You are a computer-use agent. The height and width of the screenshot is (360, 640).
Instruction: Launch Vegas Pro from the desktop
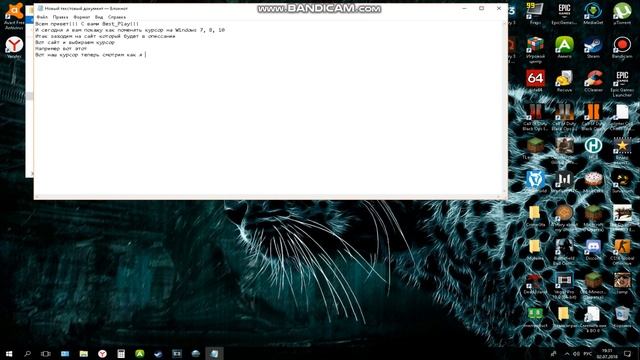[x=564, y=285]
